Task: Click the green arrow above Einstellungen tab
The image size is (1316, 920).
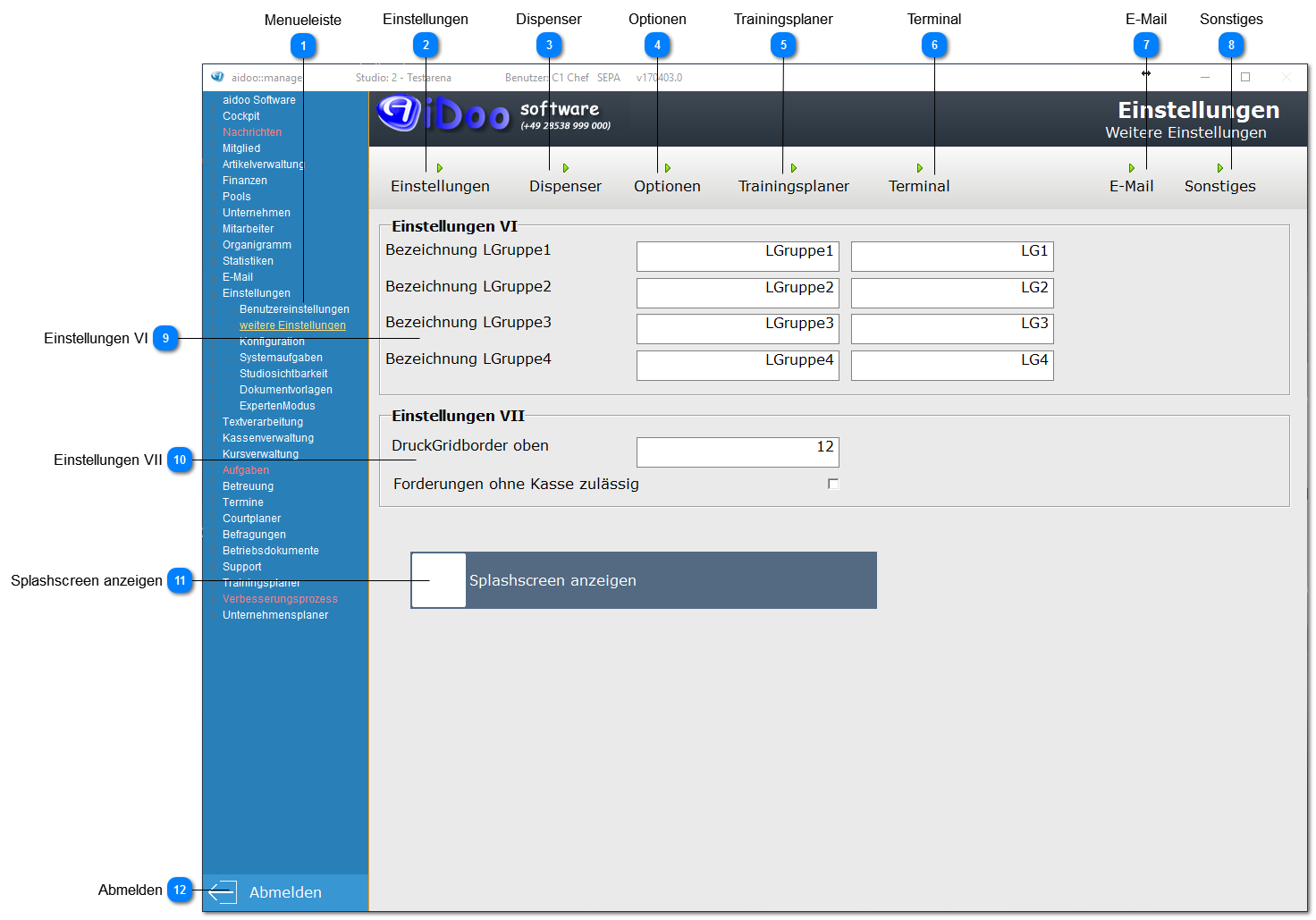Action: tap(440, 168)
